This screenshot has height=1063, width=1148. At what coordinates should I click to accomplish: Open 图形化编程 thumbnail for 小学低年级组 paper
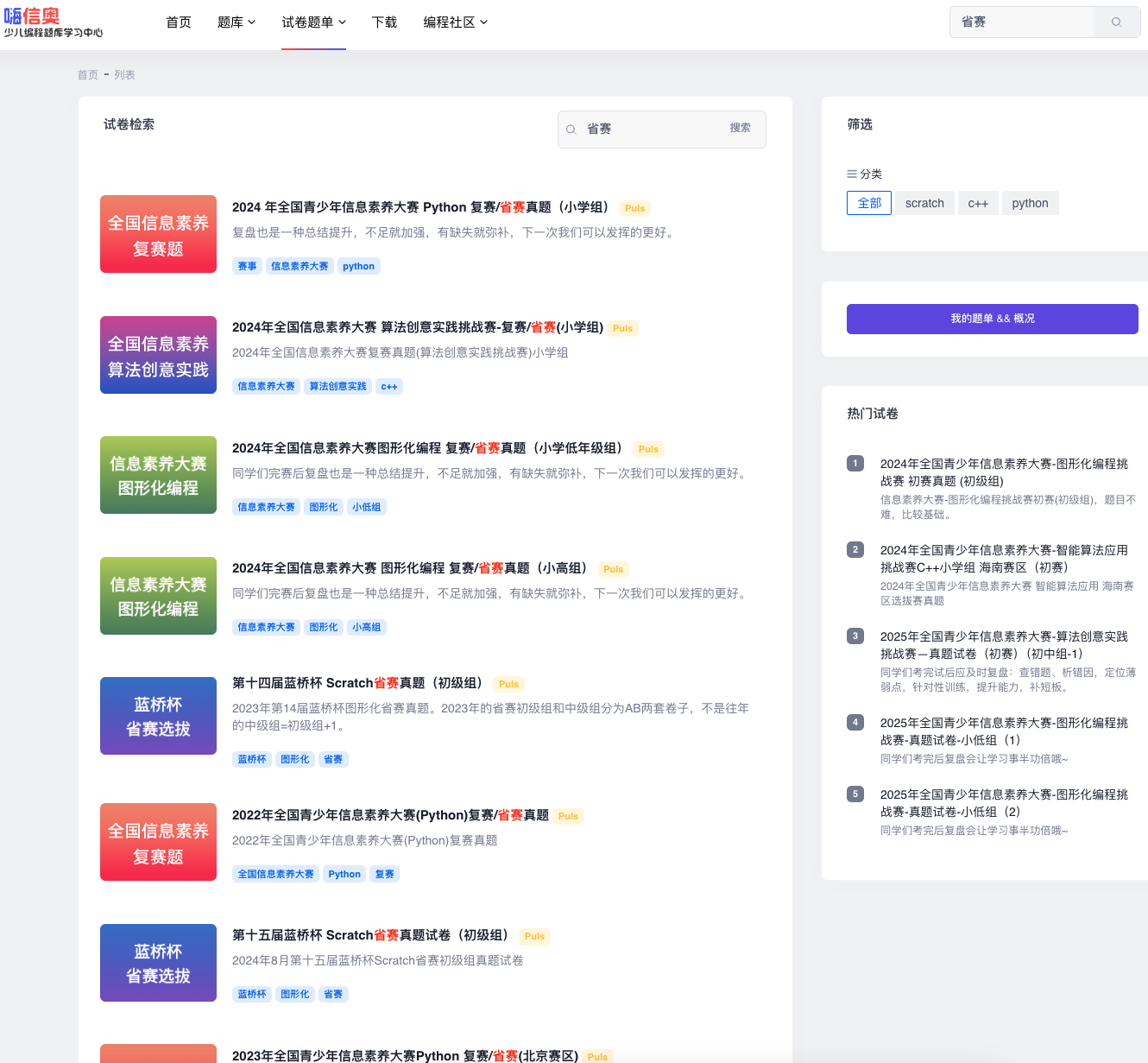(158, 475)
